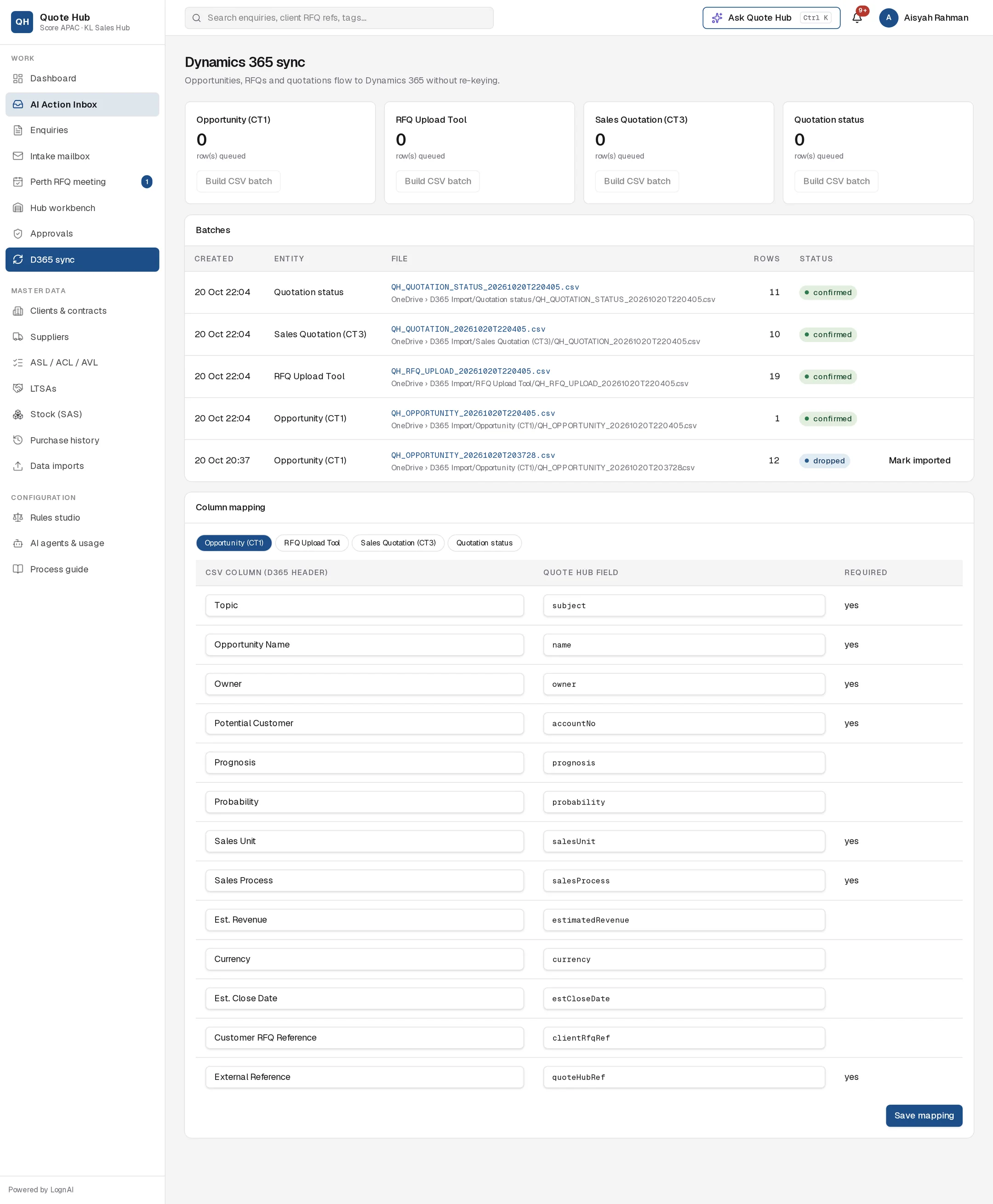Edit the Topic CSV column field
This screenshot has width=993, height=1204.
tap(365, 606)
